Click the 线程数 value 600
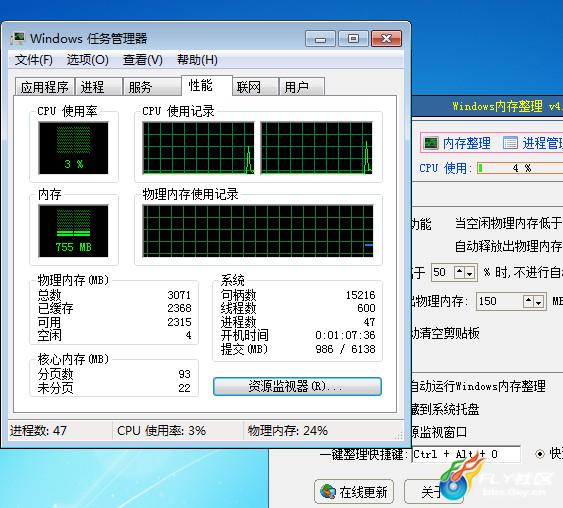 366,308
